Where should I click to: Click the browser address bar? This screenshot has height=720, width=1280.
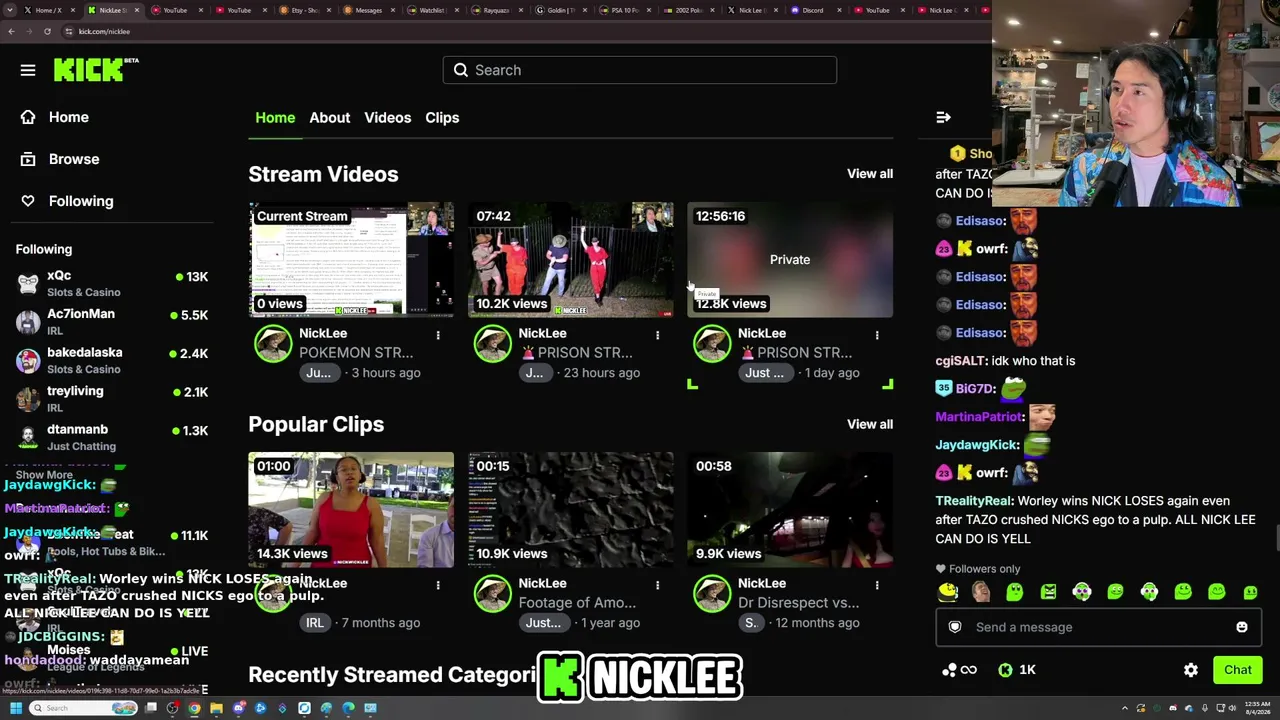coord(520,31)
